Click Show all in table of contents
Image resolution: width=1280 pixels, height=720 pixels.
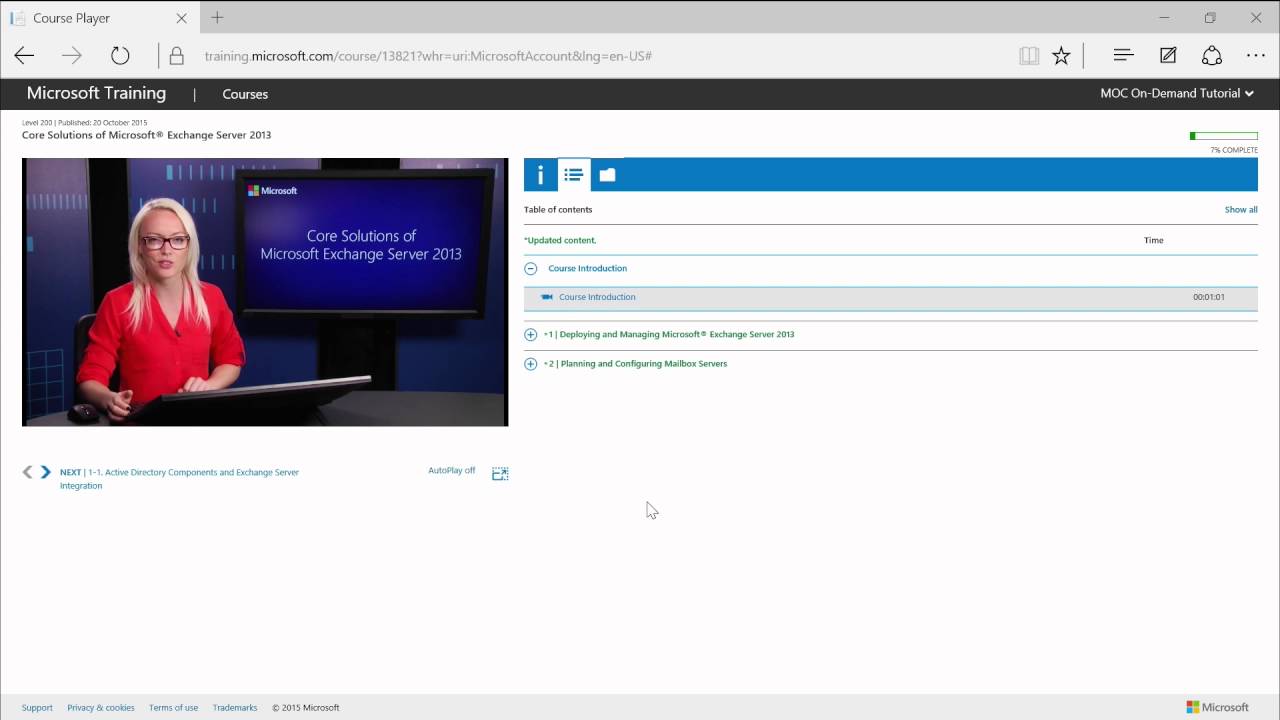1241,210
